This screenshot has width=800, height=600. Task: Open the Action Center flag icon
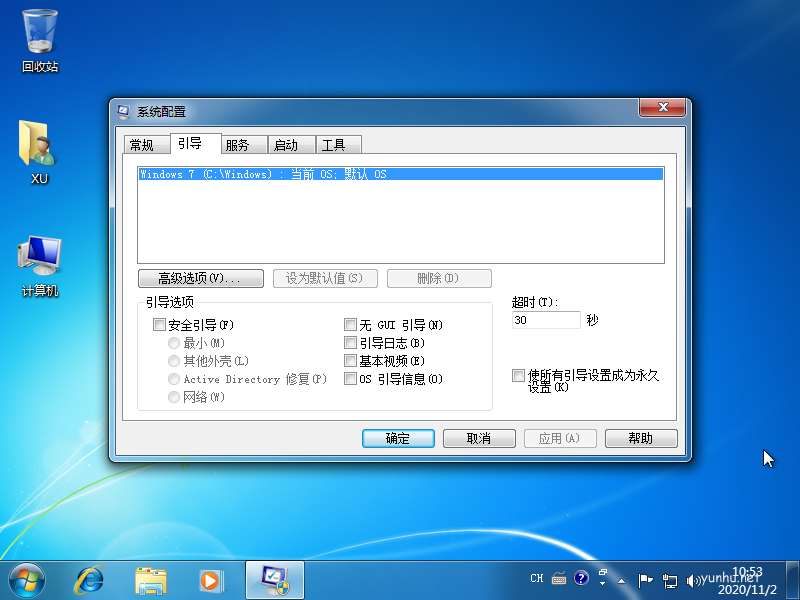pyautogui.click(x=645, y=578)
